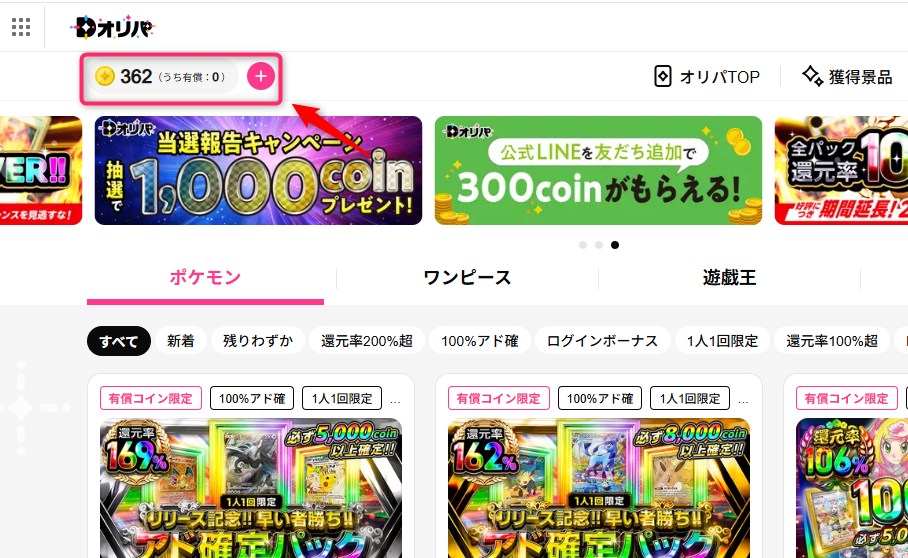Select the first carousel dot indicator
This screenshot has width=908, height=558.
coord(583,245)
